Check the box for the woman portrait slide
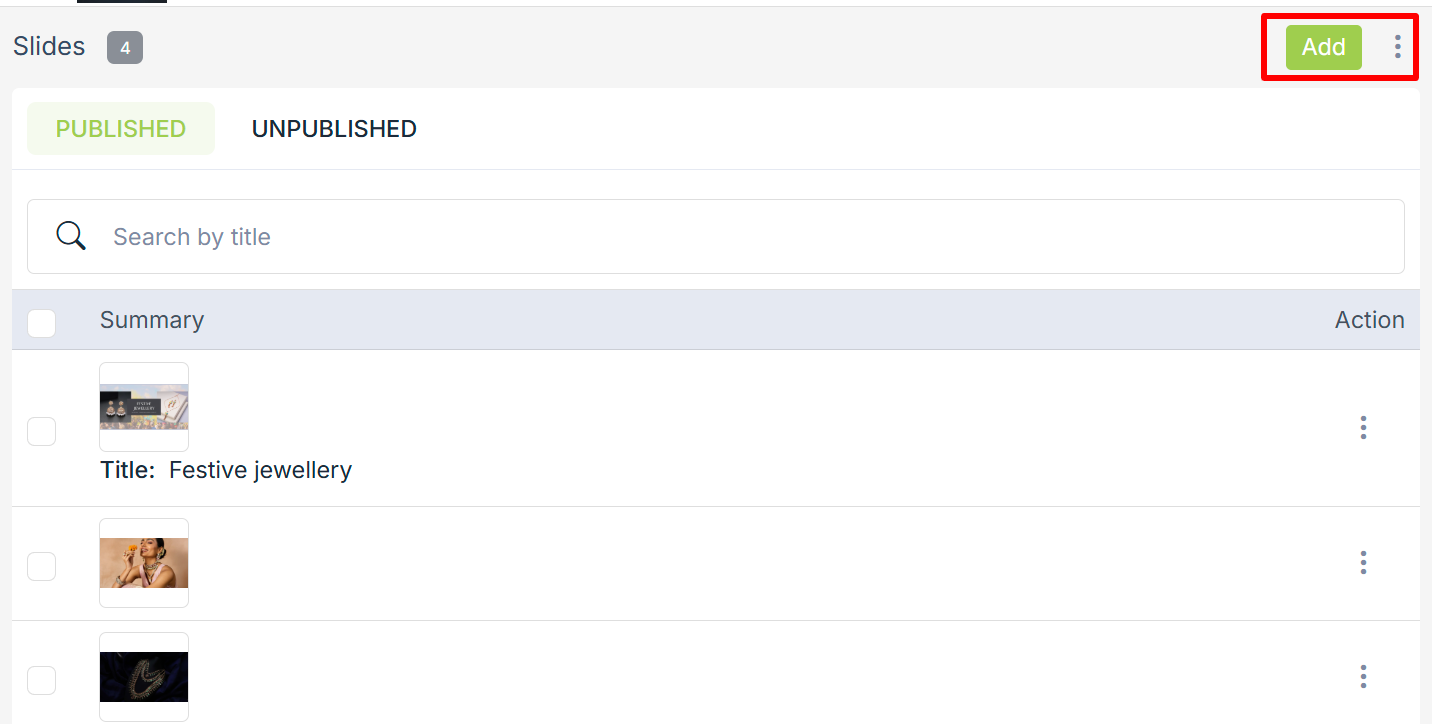Viewport: 1432px width, 724px height. pos(41,566)
